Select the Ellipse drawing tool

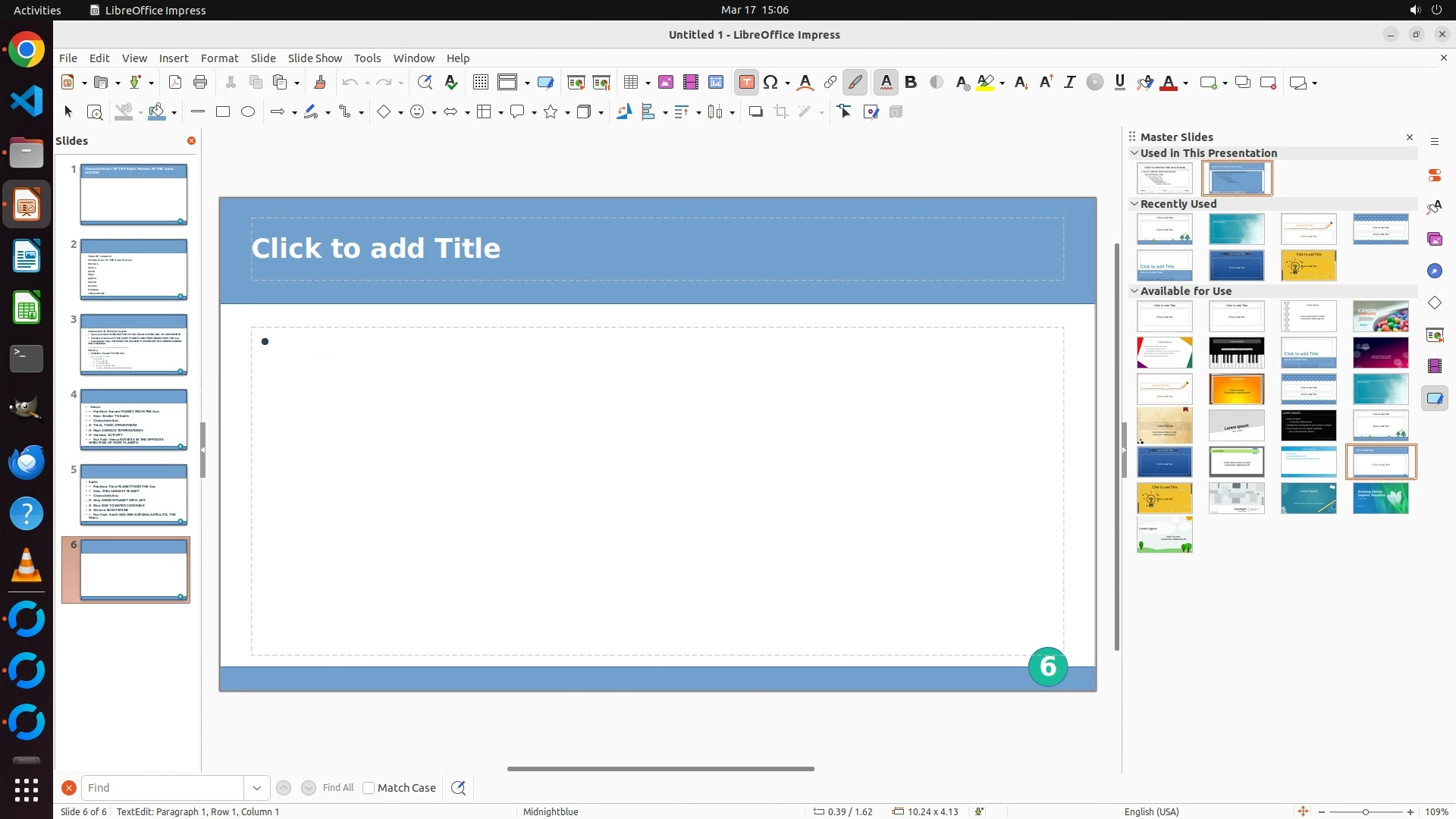point(248,112)
